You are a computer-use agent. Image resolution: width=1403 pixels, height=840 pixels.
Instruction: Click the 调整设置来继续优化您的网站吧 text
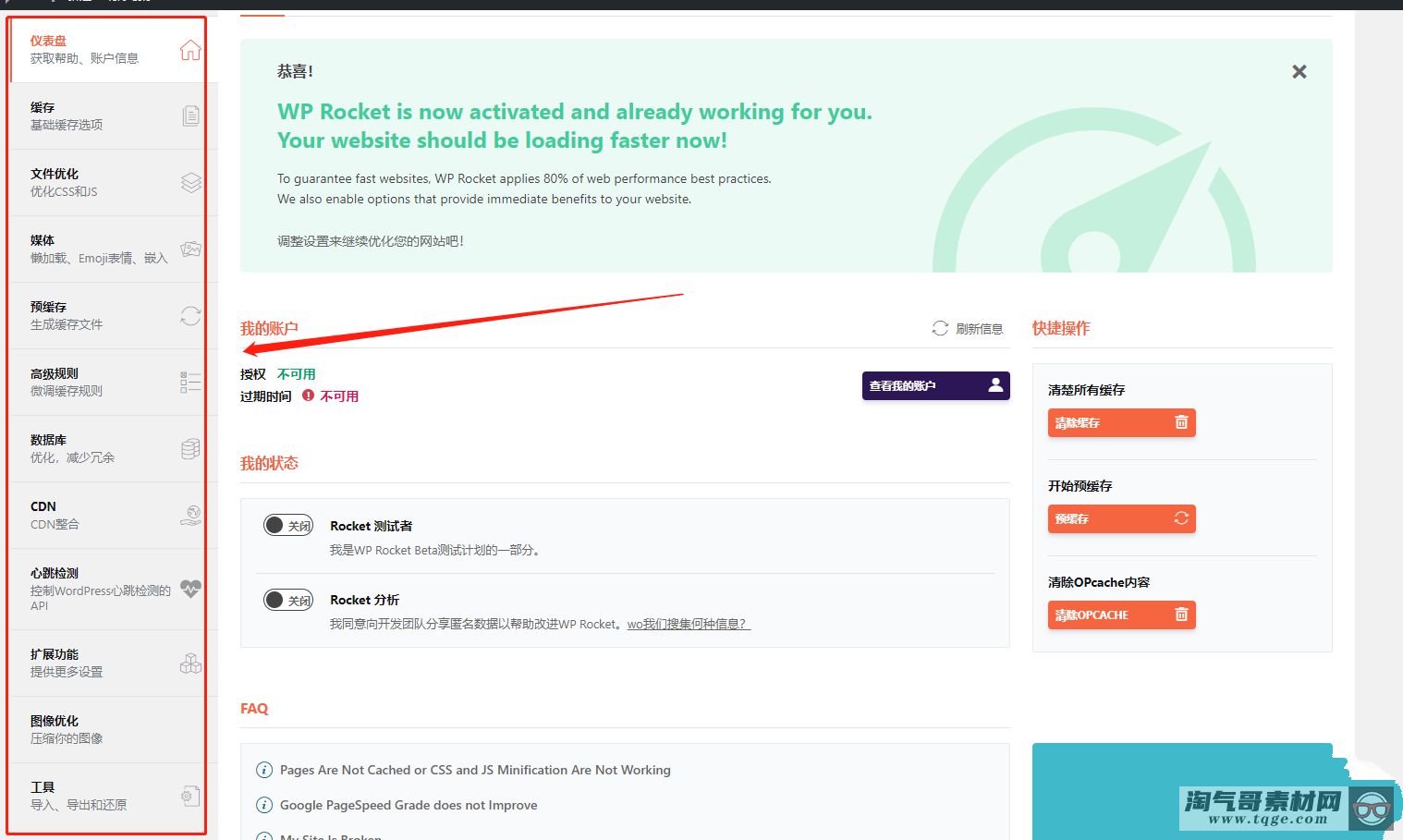371,241
